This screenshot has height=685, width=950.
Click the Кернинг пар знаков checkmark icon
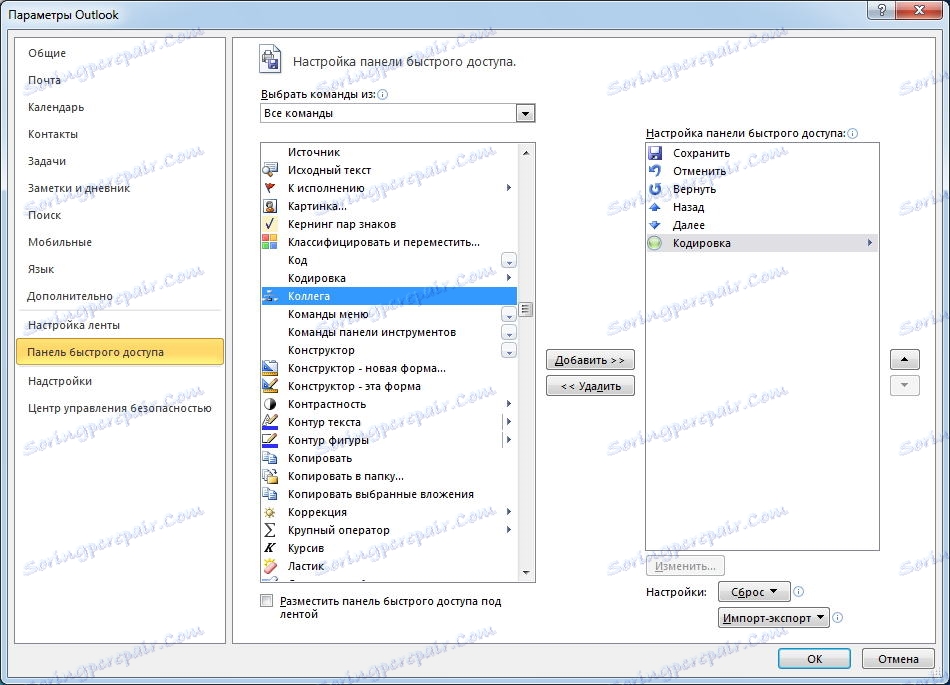coord(270,223)
